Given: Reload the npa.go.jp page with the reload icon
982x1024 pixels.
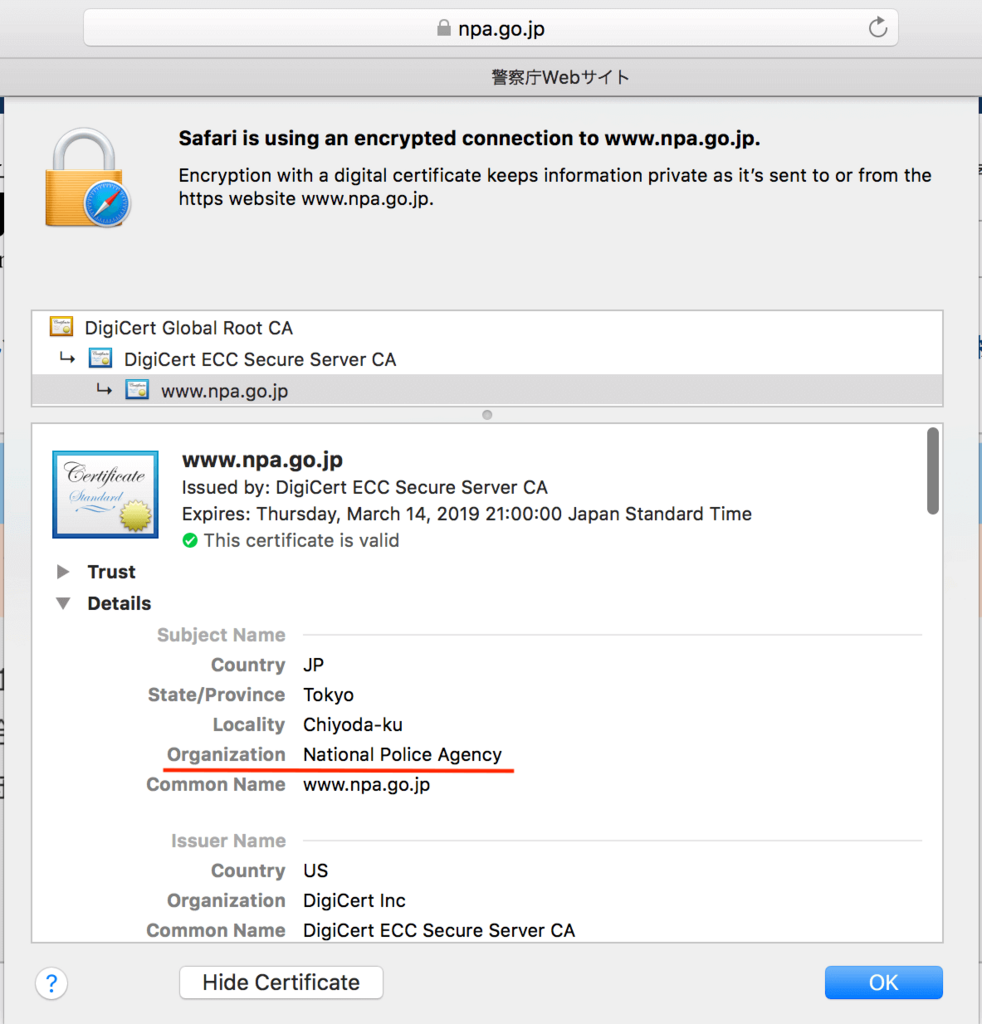Looking at the screenshot, I should [878, 28].
